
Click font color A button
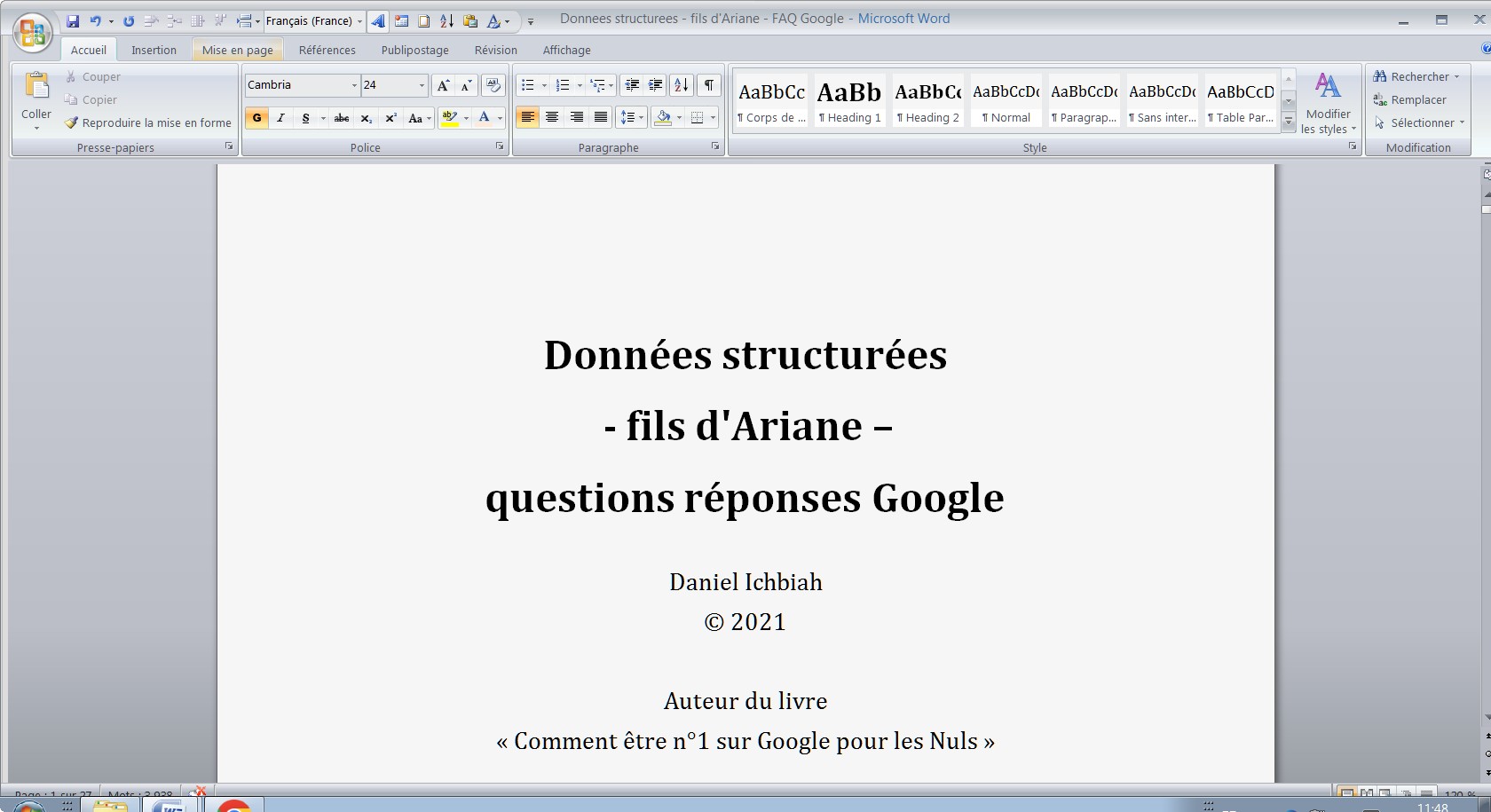(484, 118)
